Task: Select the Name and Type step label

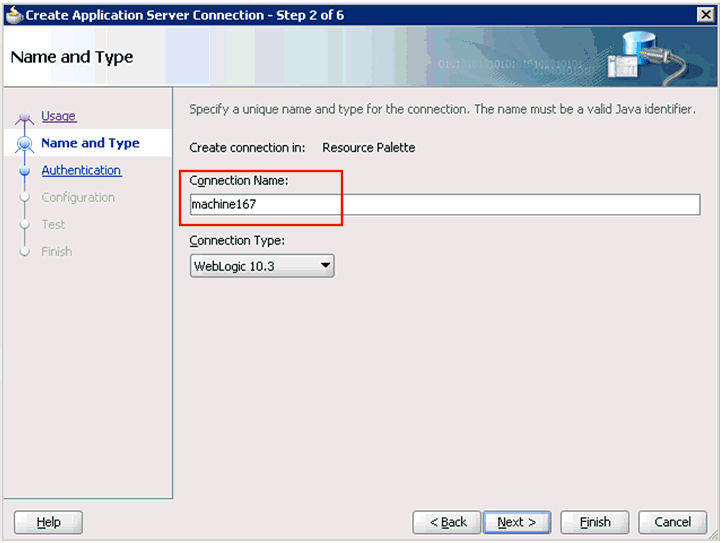Action: (90, 144)
